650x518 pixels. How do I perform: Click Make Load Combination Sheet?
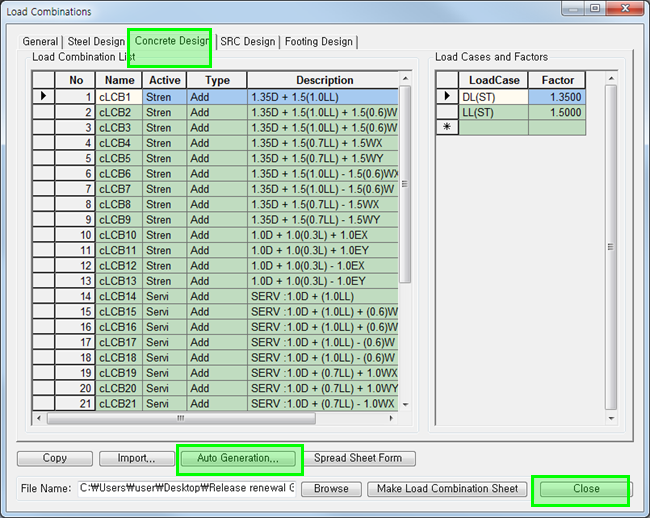(447, 489)
